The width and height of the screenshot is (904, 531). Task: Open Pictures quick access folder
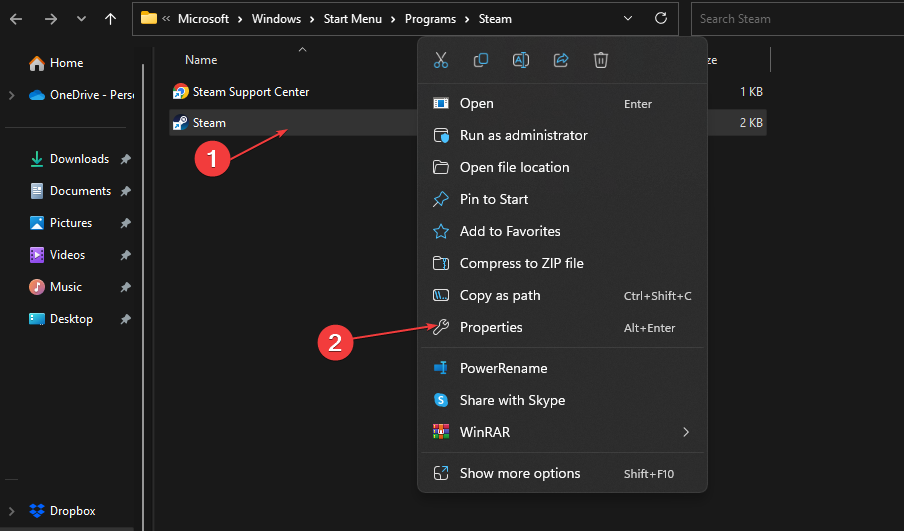pyautogui.click(x=61, y=223)
